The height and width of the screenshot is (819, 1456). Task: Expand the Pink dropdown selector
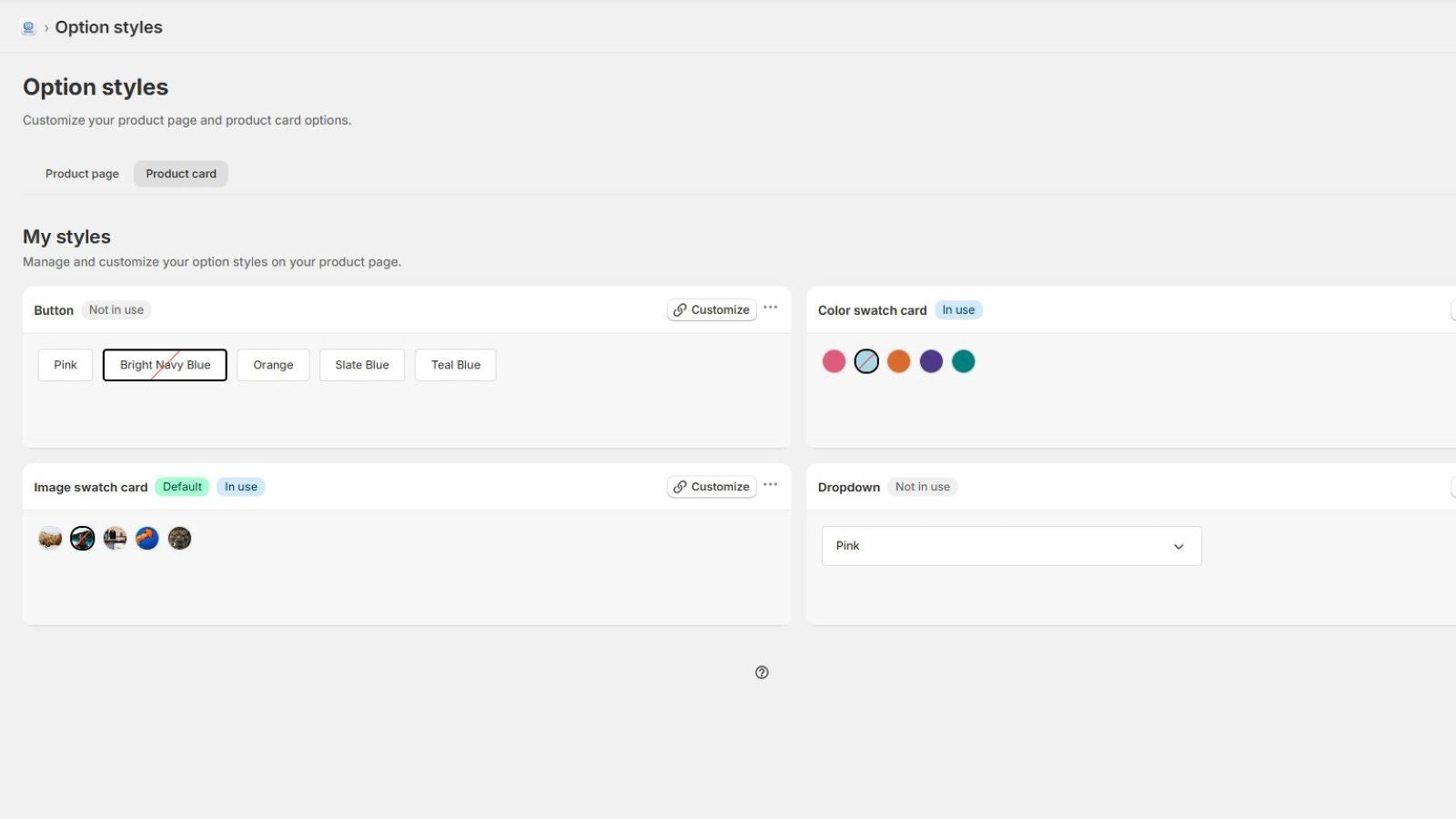[1012, 546]
